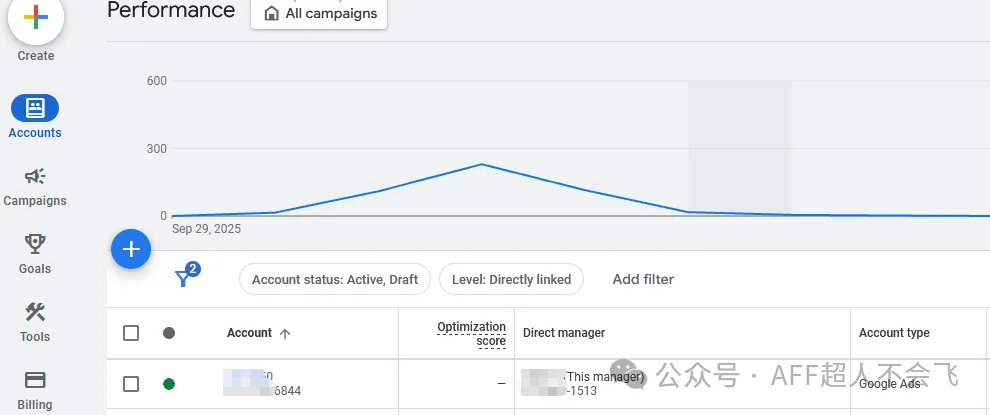Open the Tools wrench icon
Image resolution: width=990 pixels, height=415 pixels.
35,313
